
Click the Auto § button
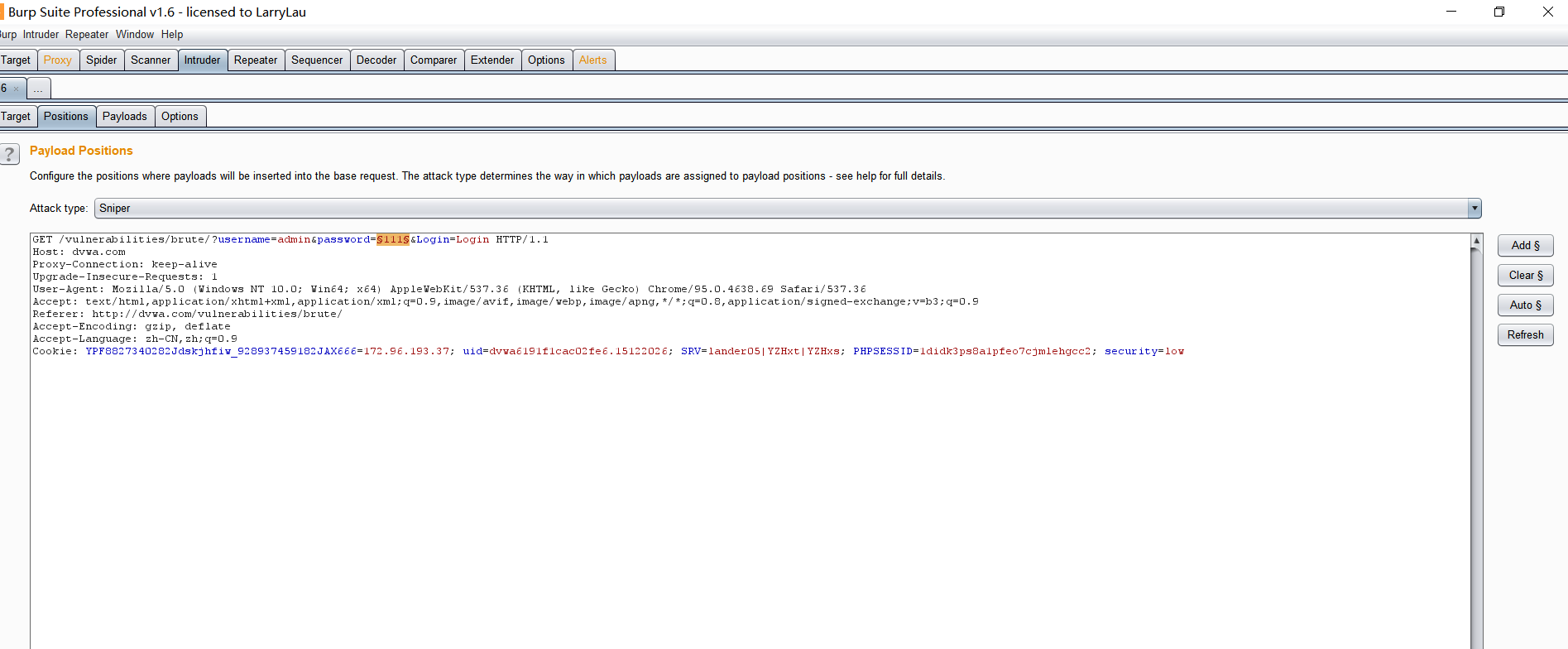point(1525,305)
